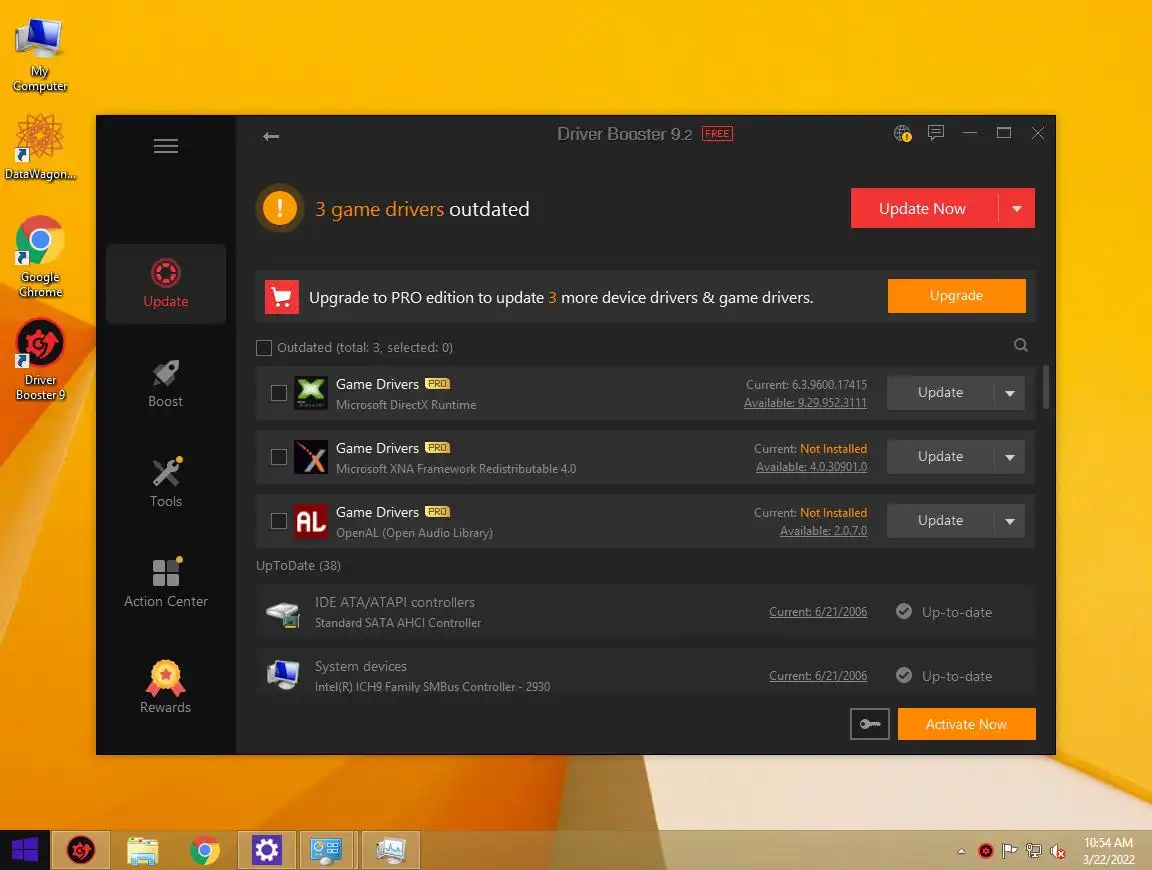Image resolution: width=1152 pixels, height=870 pixels.
Task: Open the control panel taskbar icon
Action: (328, 850)
